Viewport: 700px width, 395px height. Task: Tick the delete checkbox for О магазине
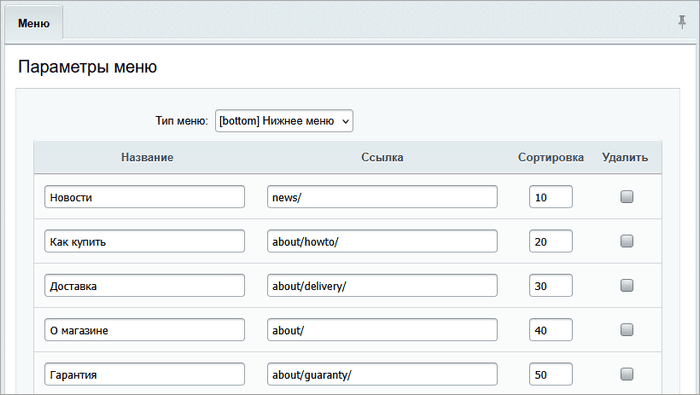click(x=627, y=330)
